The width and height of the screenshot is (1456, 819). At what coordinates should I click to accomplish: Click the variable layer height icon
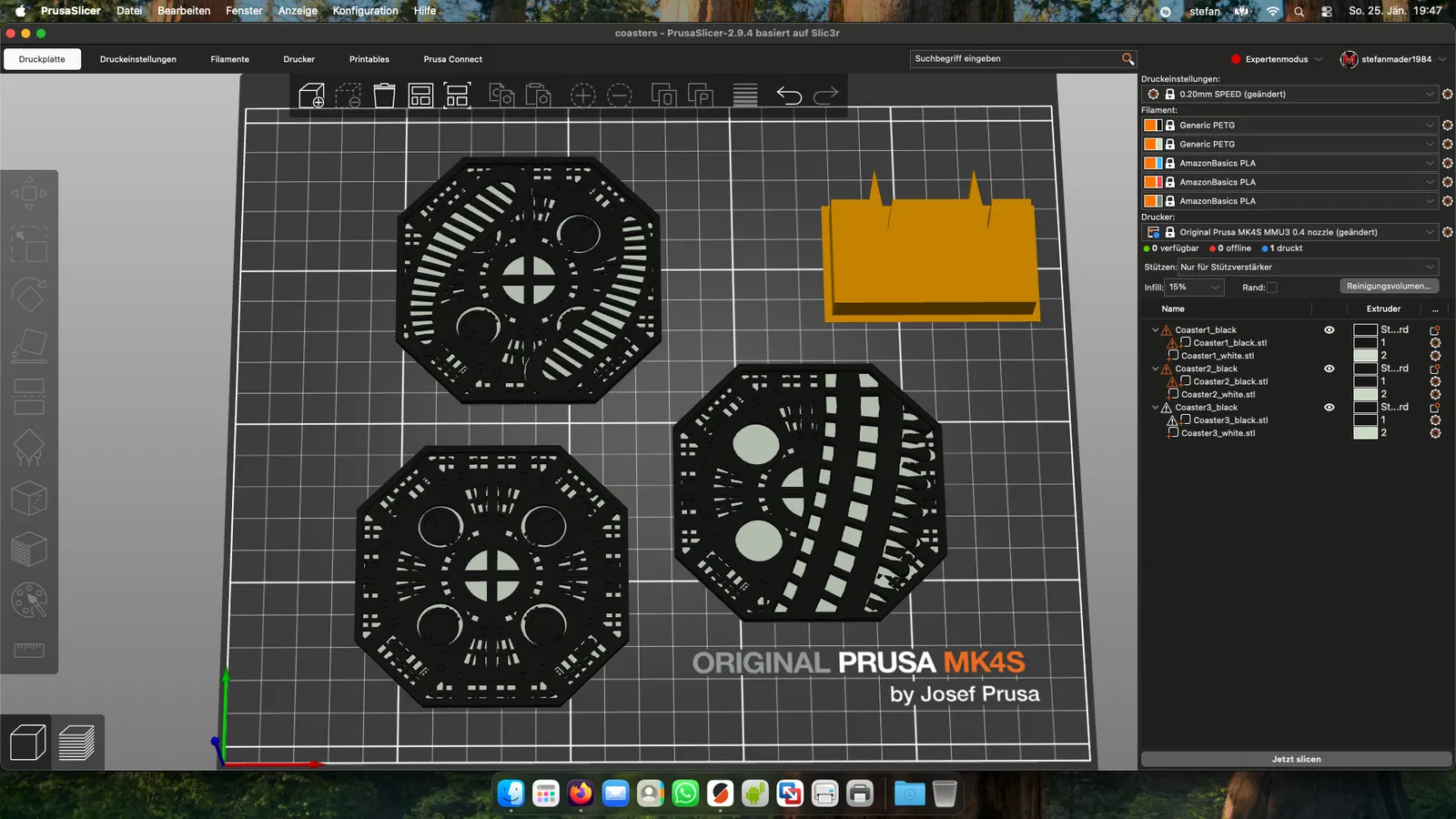[745, 95]
